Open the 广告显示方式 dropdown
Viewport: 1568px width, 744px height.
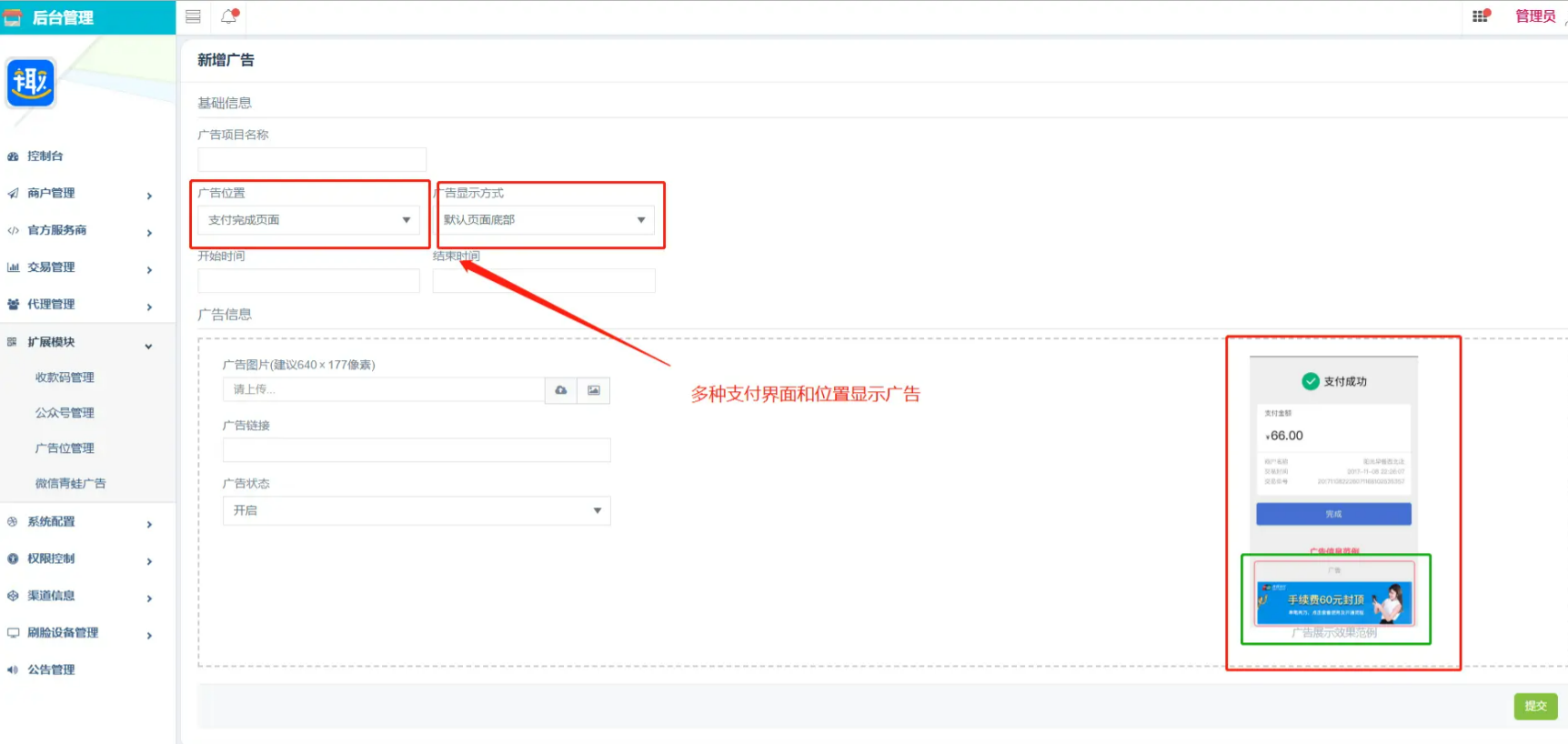(545, 220)
